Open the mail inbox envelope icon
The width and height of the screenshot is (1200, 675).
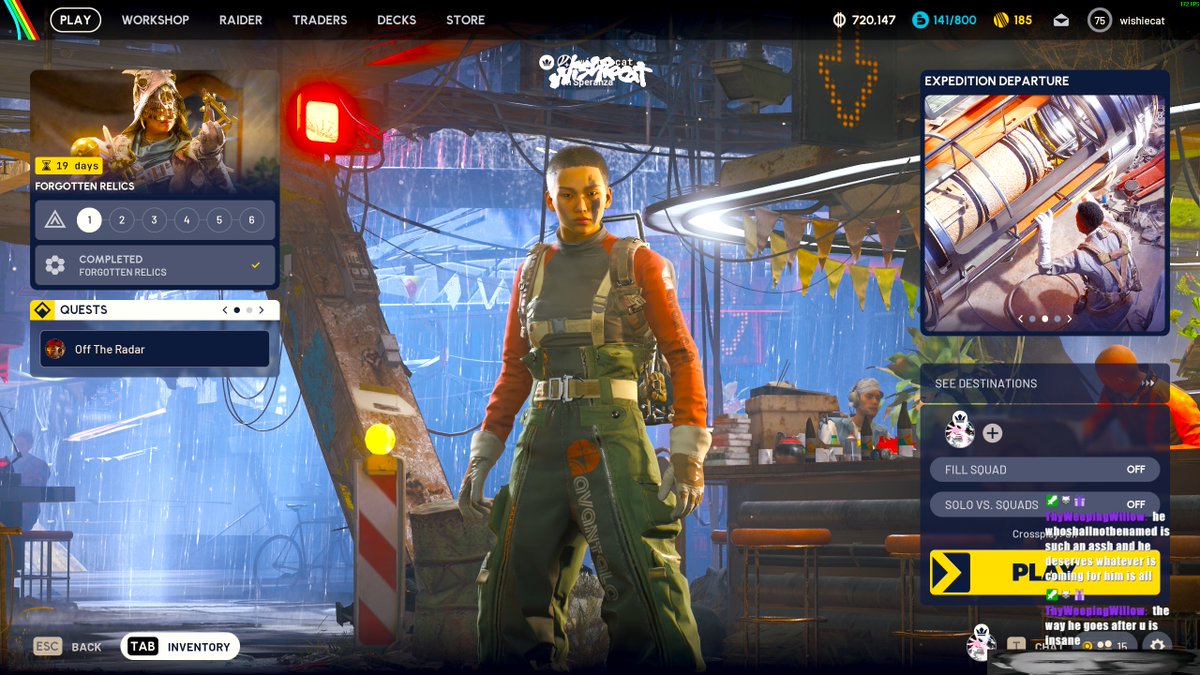tap(1061, 20)
